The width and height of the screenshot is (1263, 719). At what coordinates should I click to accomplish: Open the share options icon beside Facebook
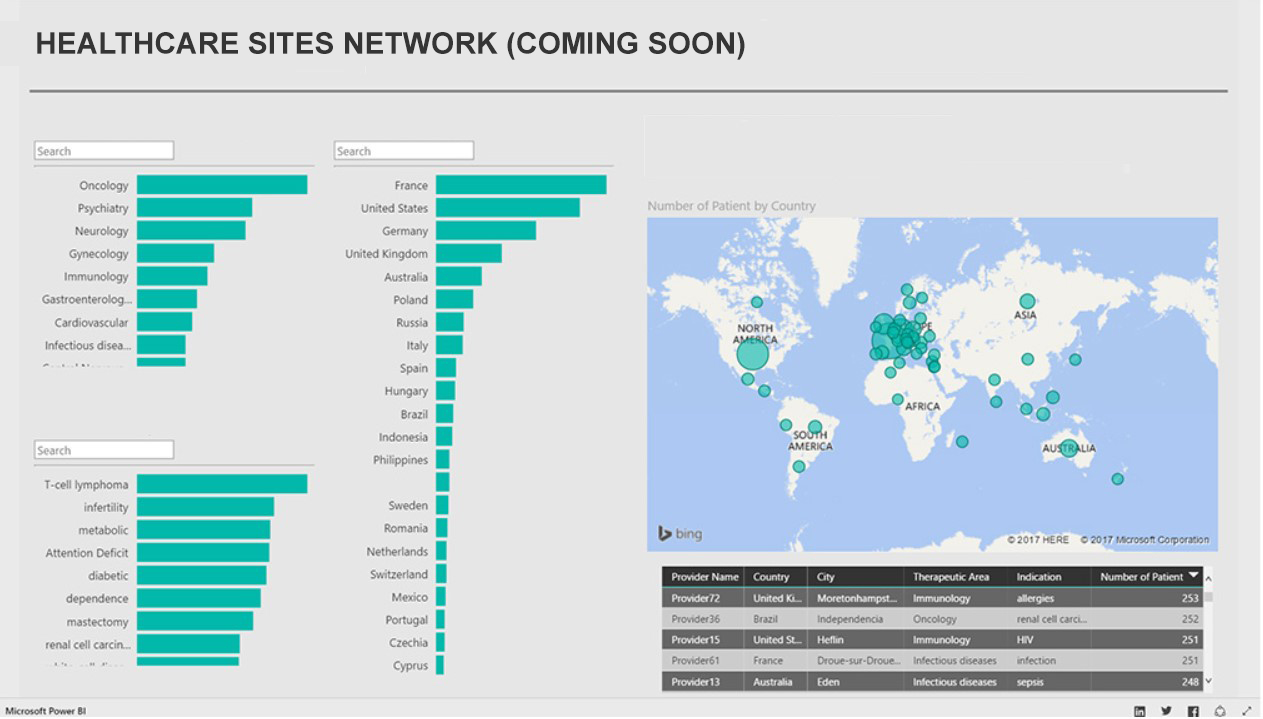click(1220, 711)
